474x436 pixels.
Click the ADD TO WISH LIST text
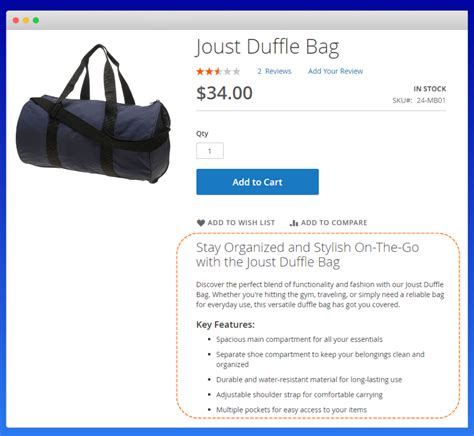241,223
